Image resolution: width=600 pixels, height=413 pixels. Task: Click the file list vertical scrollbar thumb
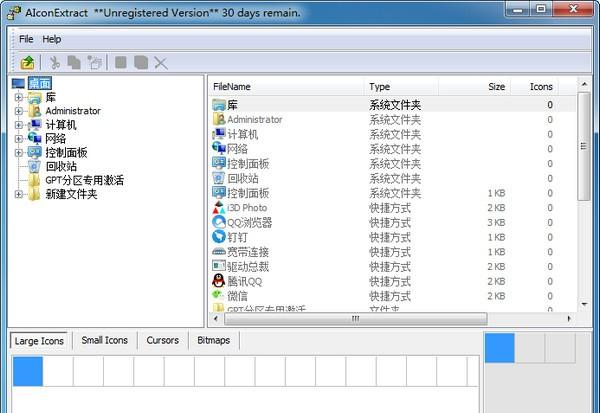584,146
